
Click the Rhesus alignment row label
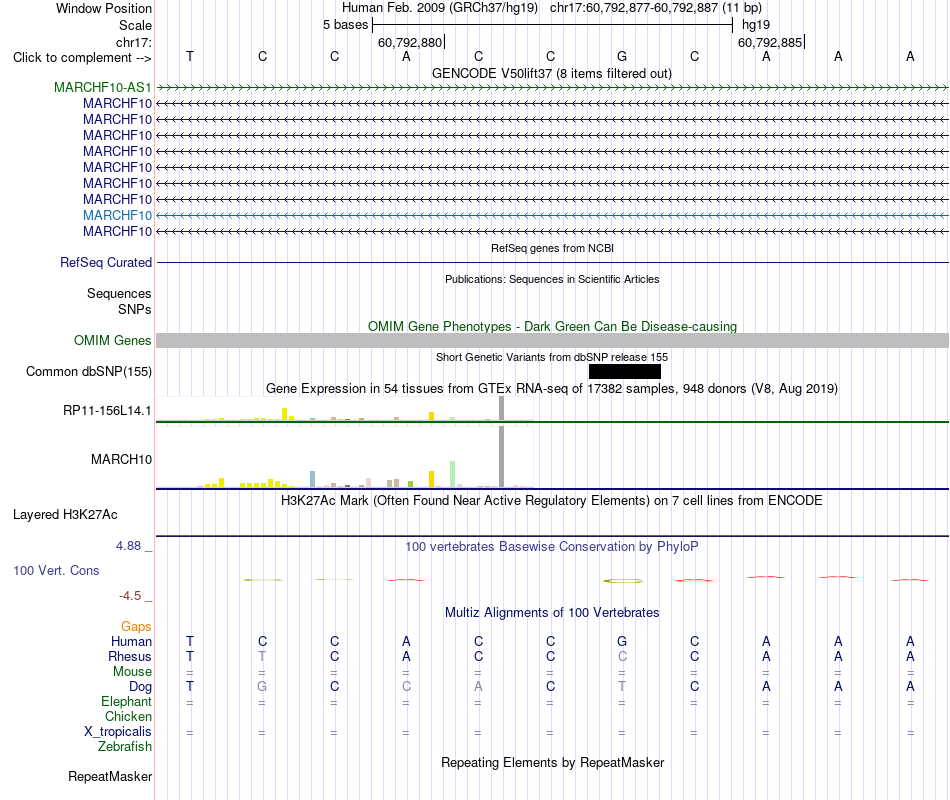[130, 656]
